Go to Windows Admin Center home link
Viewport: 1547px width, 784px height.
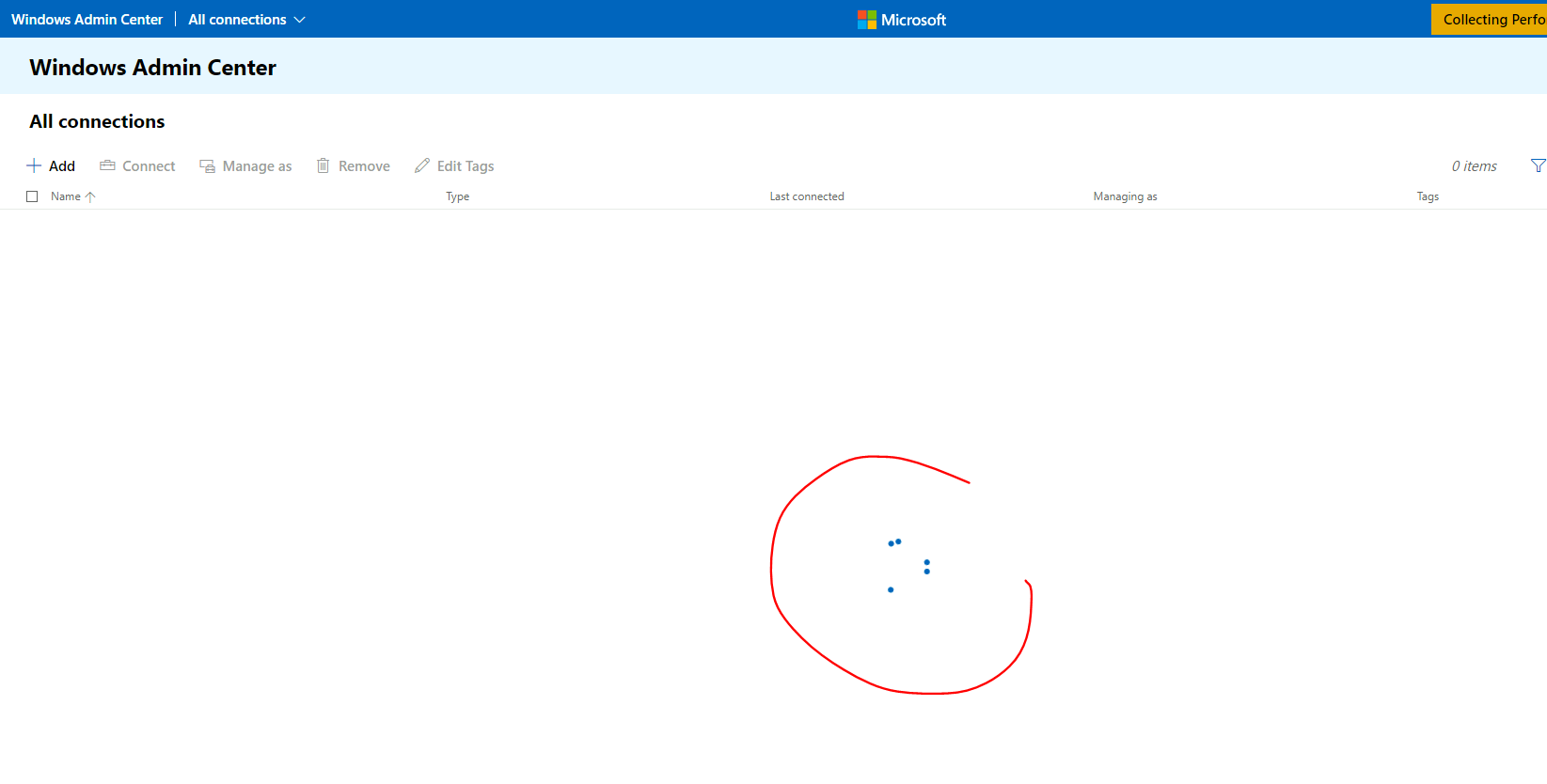point(87,20)
